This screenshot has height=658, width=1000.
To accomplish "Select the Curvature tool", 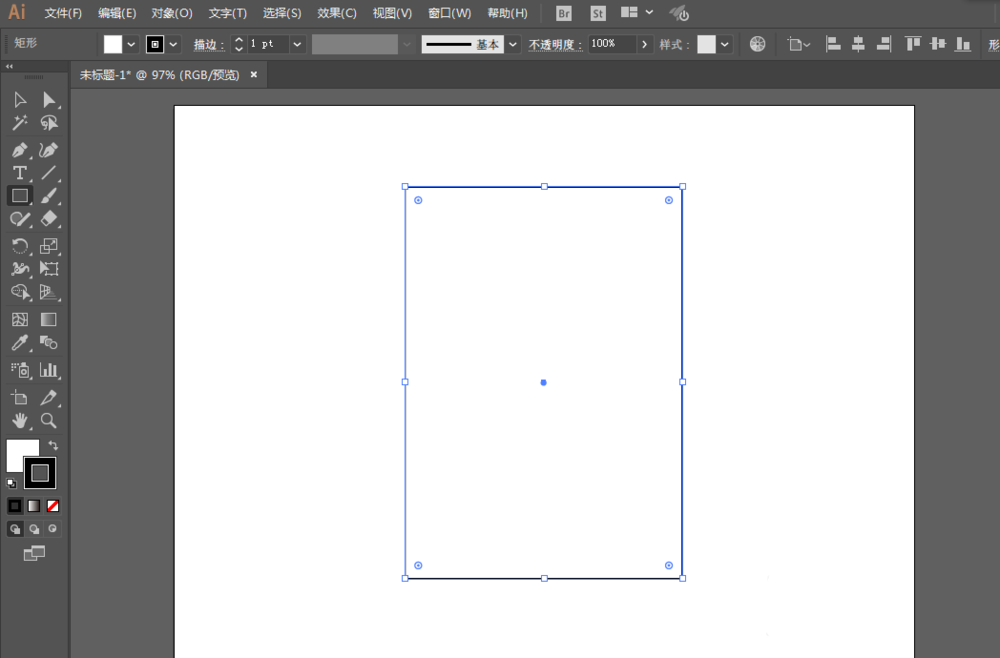I will [48, 150].
